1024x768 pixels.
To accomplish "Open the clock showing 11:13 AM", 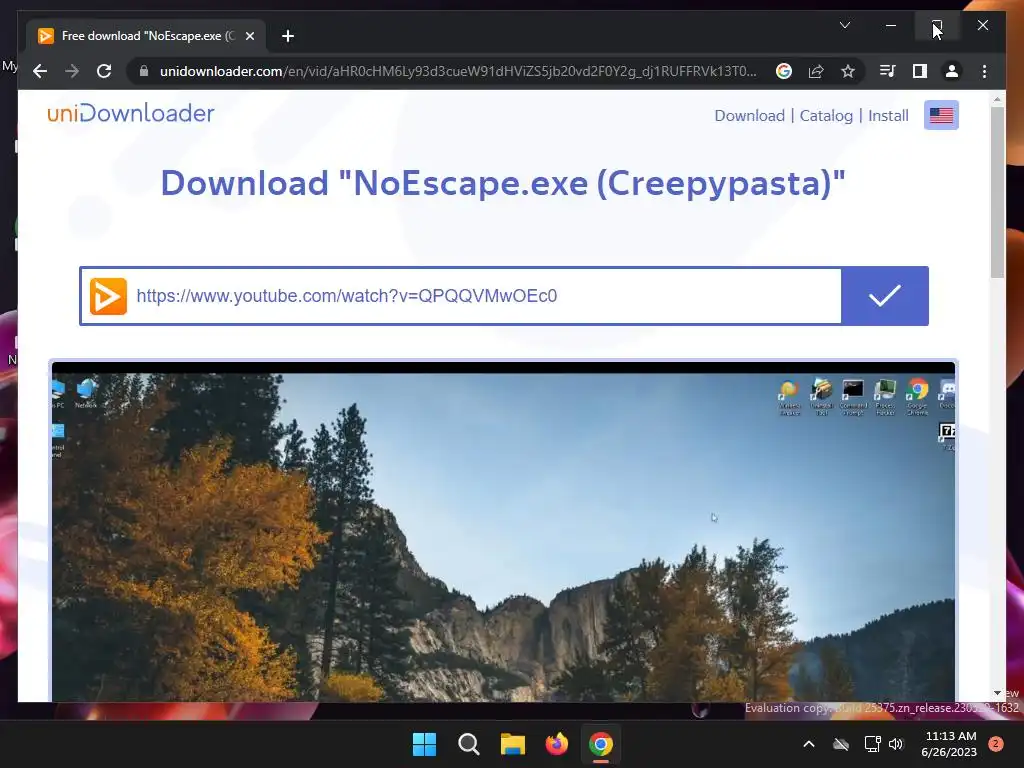I will click(949, 744).
